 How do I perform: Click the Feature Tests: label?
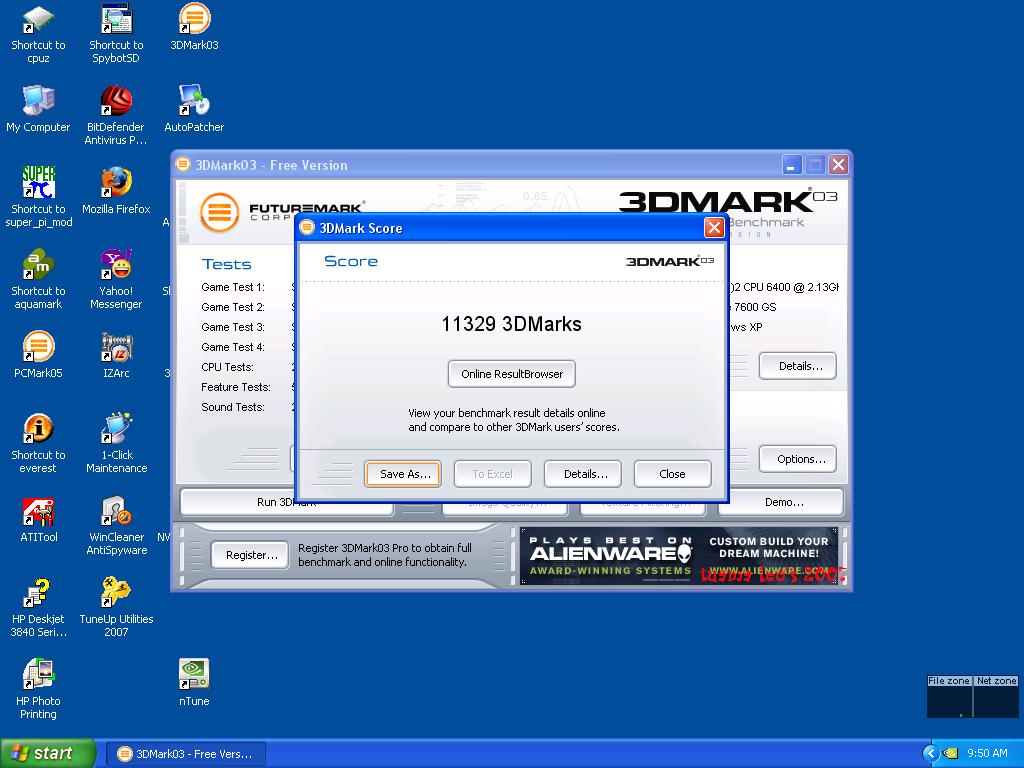(236, 387)
